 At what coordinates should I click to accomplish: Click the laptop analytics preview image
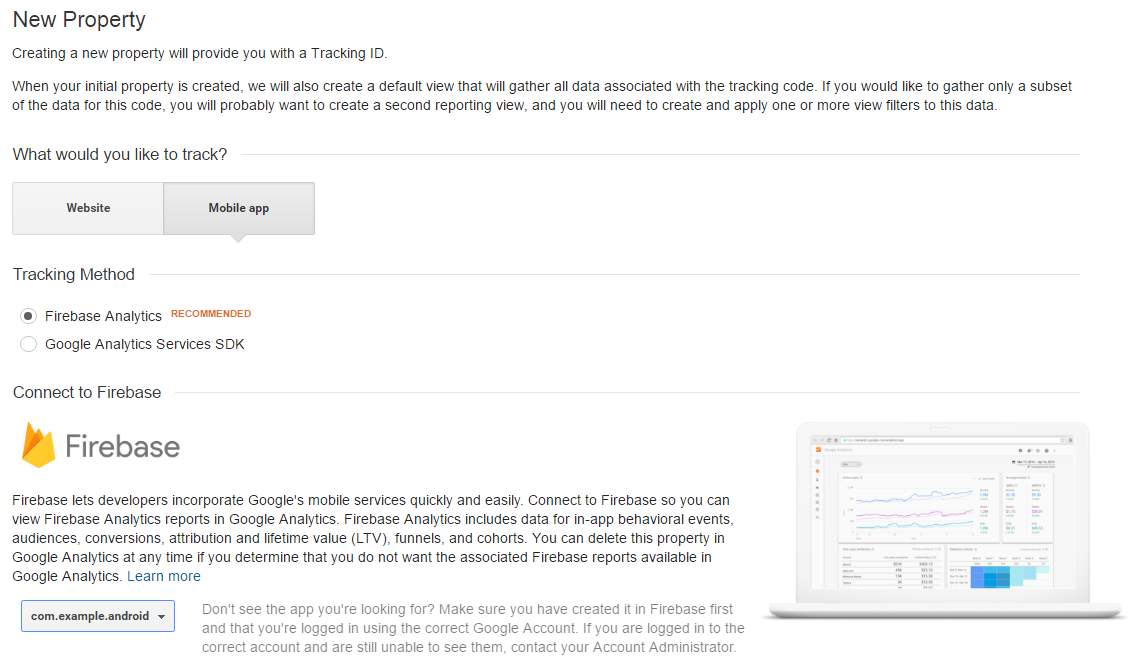(944, 520)
